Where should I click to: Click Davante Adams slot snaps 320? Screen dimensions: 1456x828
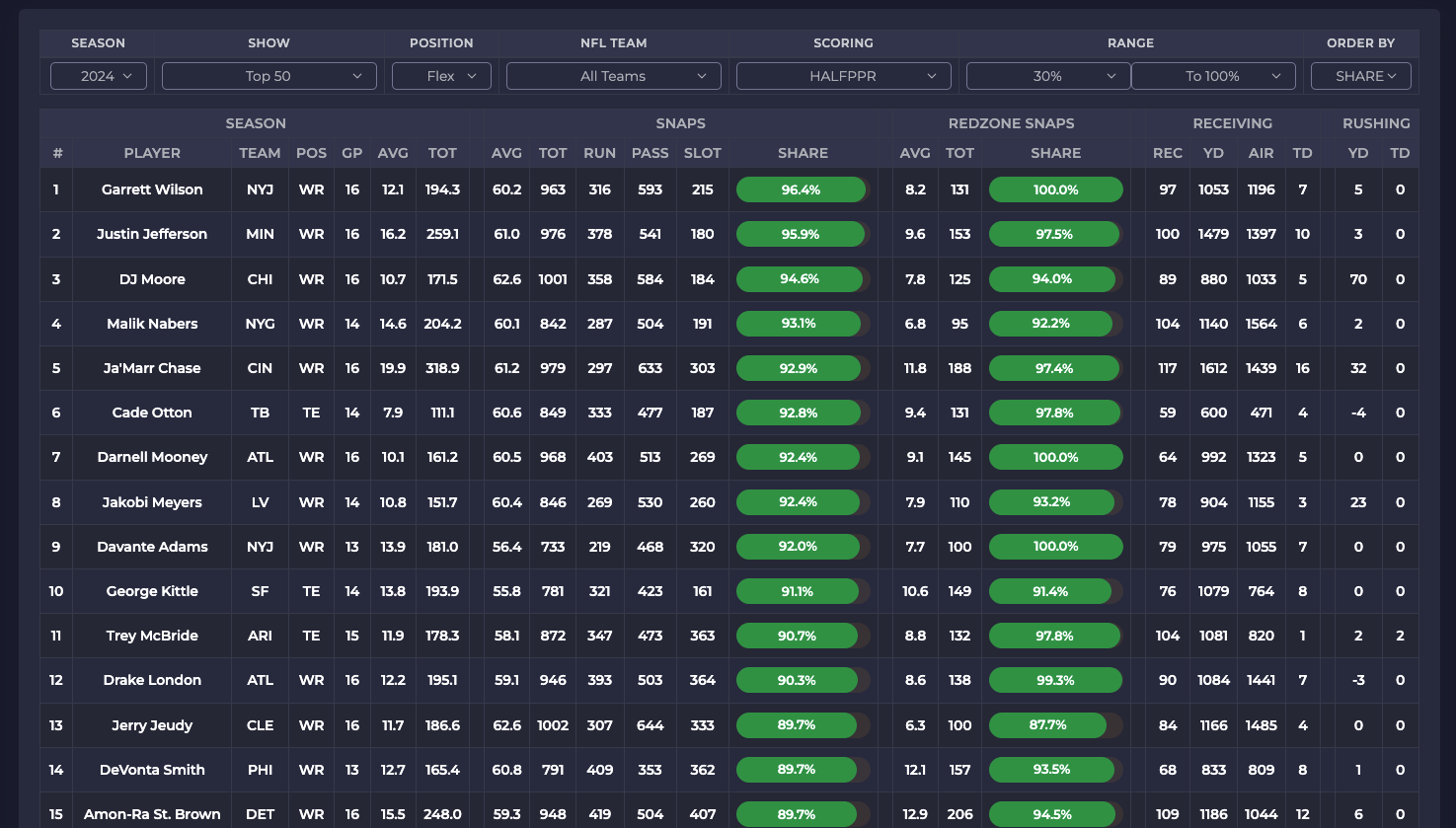(x=703, y=547)
